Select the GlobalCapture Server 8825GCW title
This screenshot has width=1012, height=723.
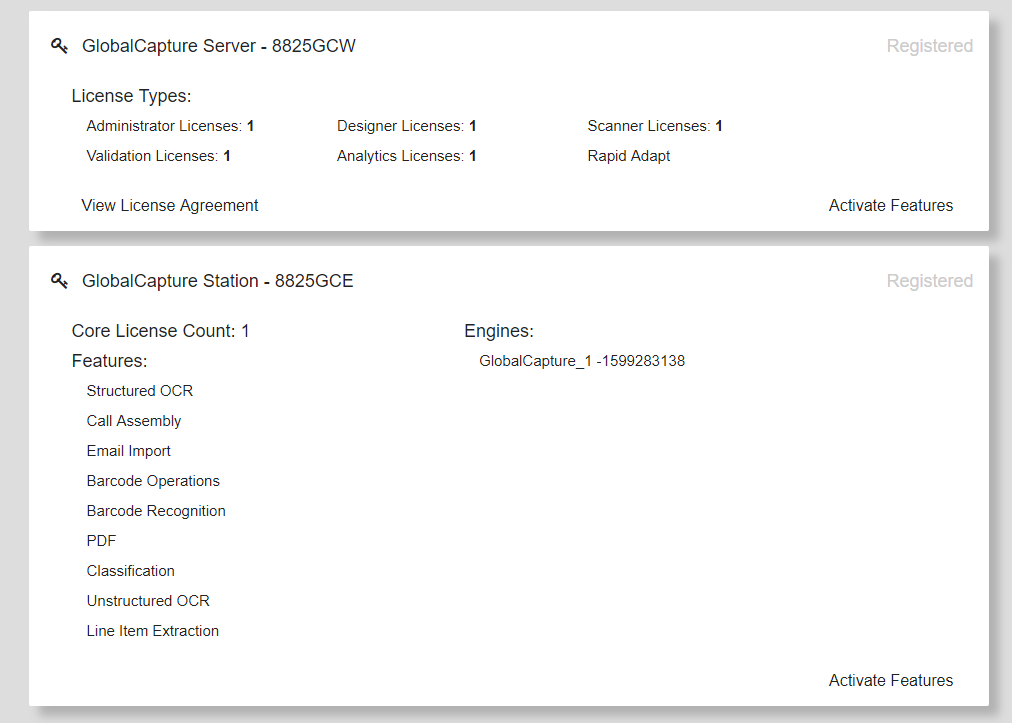click(x=218, y=45)
